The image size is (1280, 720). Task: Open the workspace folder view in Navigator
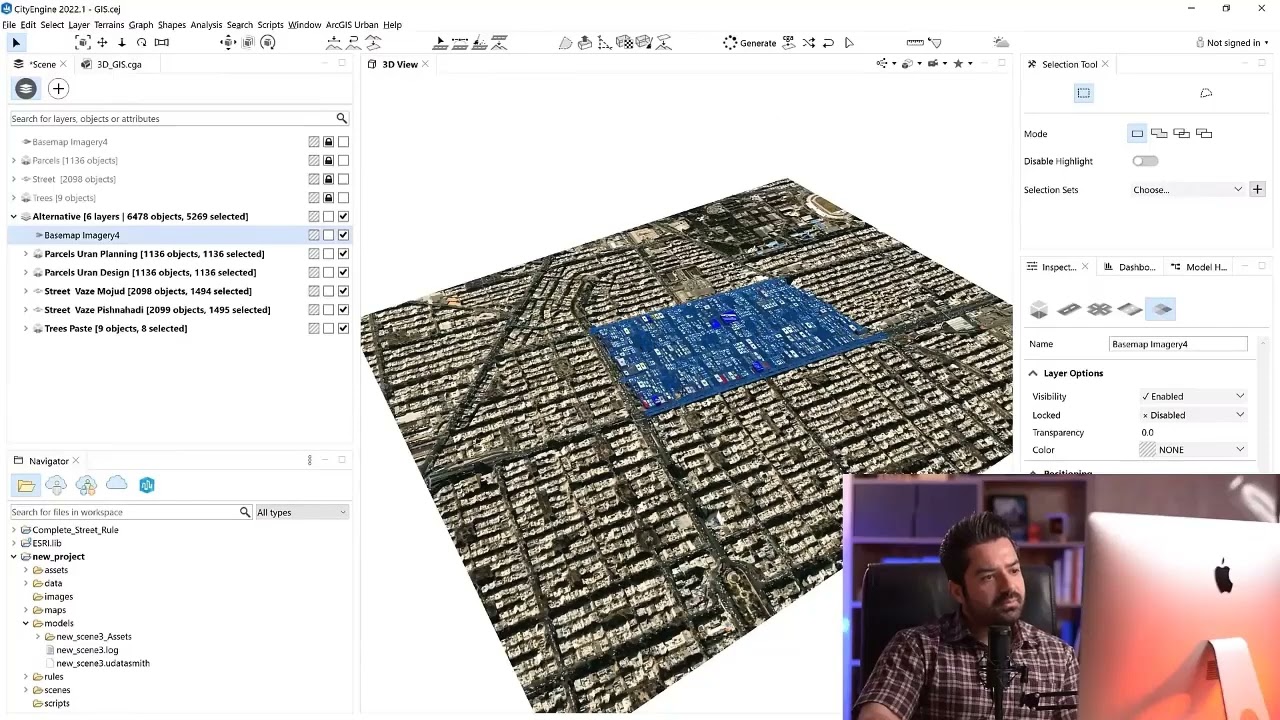pyautogui.click(x=26, y=485)
